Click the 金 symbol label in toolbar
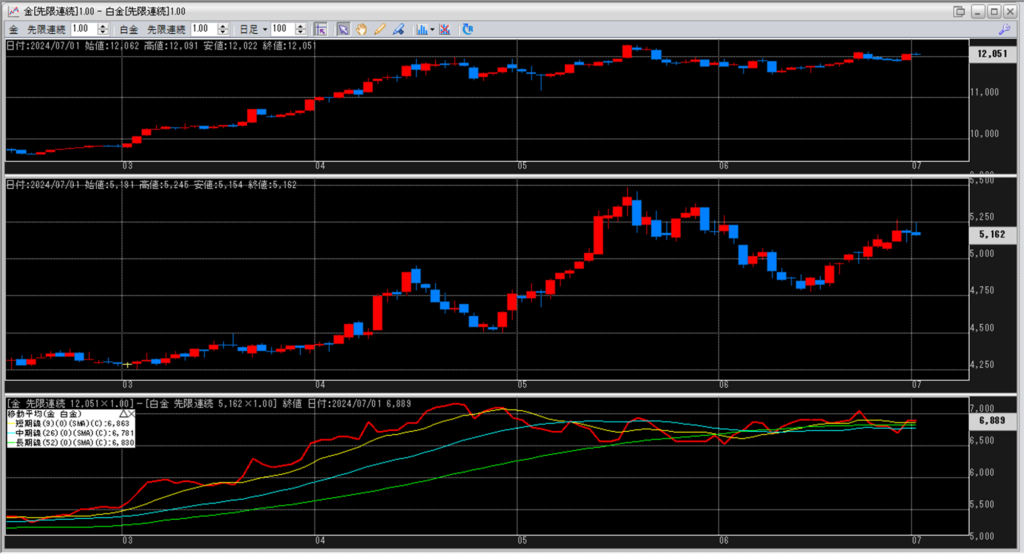 [13, 29]
